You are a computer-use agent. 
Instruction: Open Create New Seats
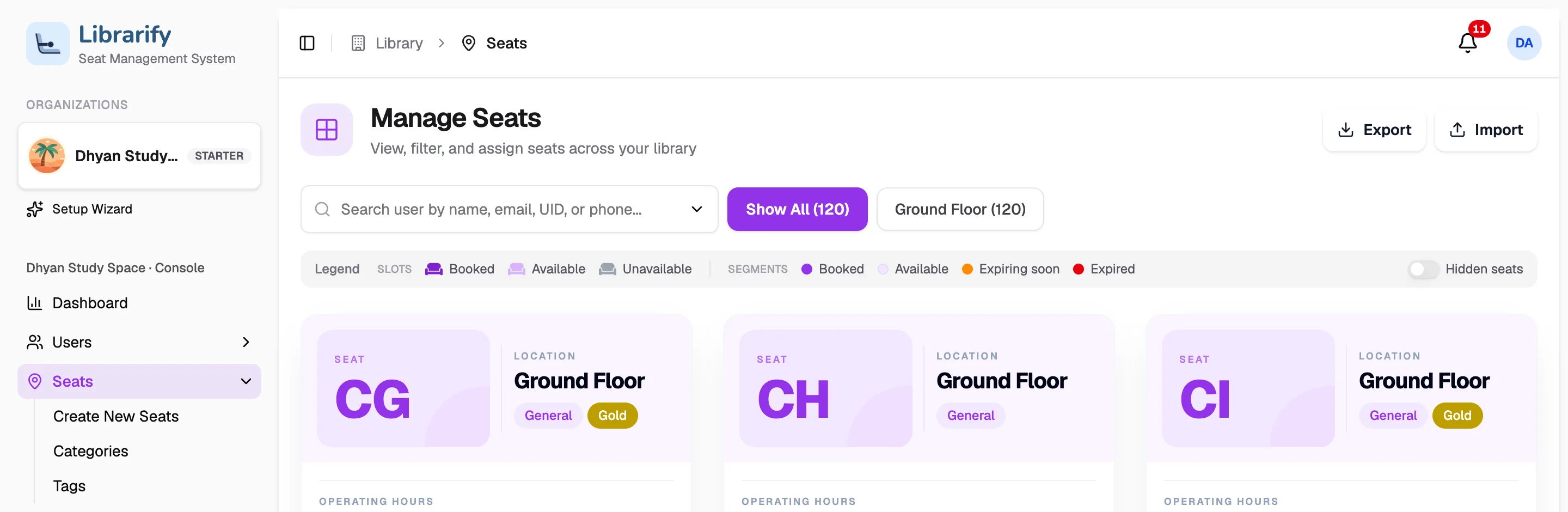pyautogui.click(x=115, y=417)
